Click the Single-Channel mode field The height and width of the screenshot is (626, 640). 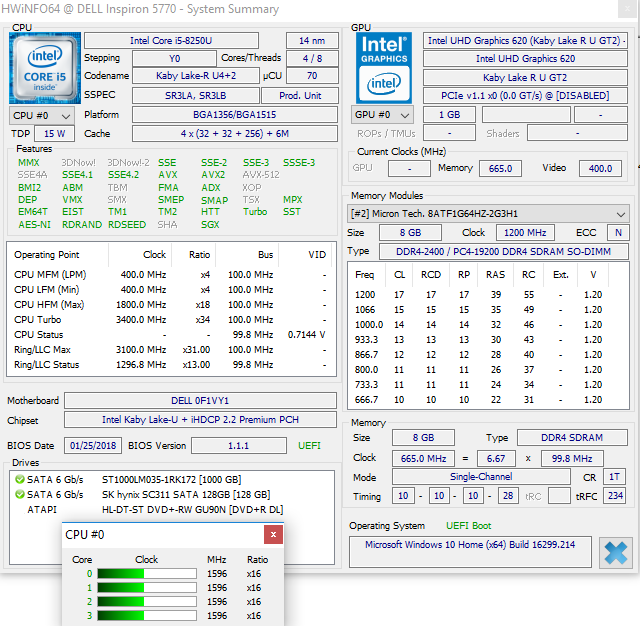(x=481, y=476)
